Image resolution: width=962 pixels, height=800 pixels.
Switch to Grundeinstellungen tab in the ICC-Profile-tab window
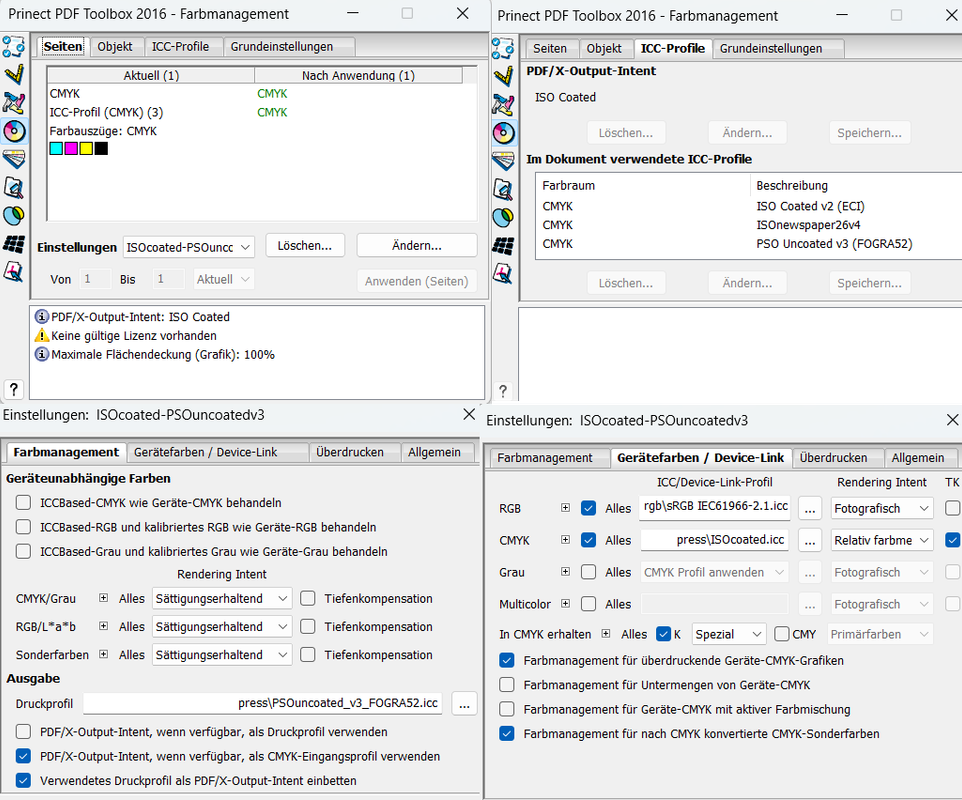tap(778, 48)
